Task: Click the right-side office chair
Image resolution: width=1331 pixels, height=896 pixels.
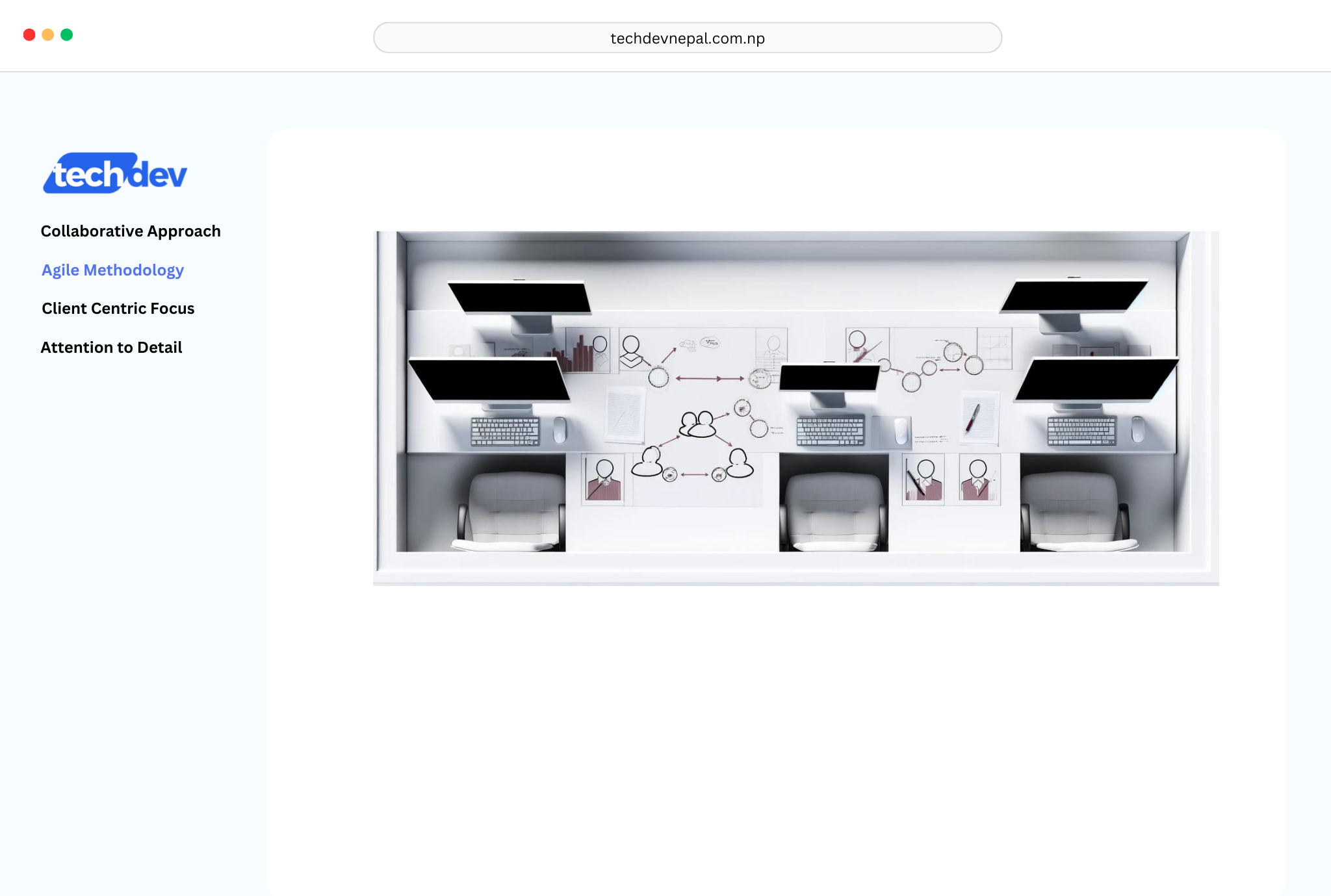Action: (1076, 511)
